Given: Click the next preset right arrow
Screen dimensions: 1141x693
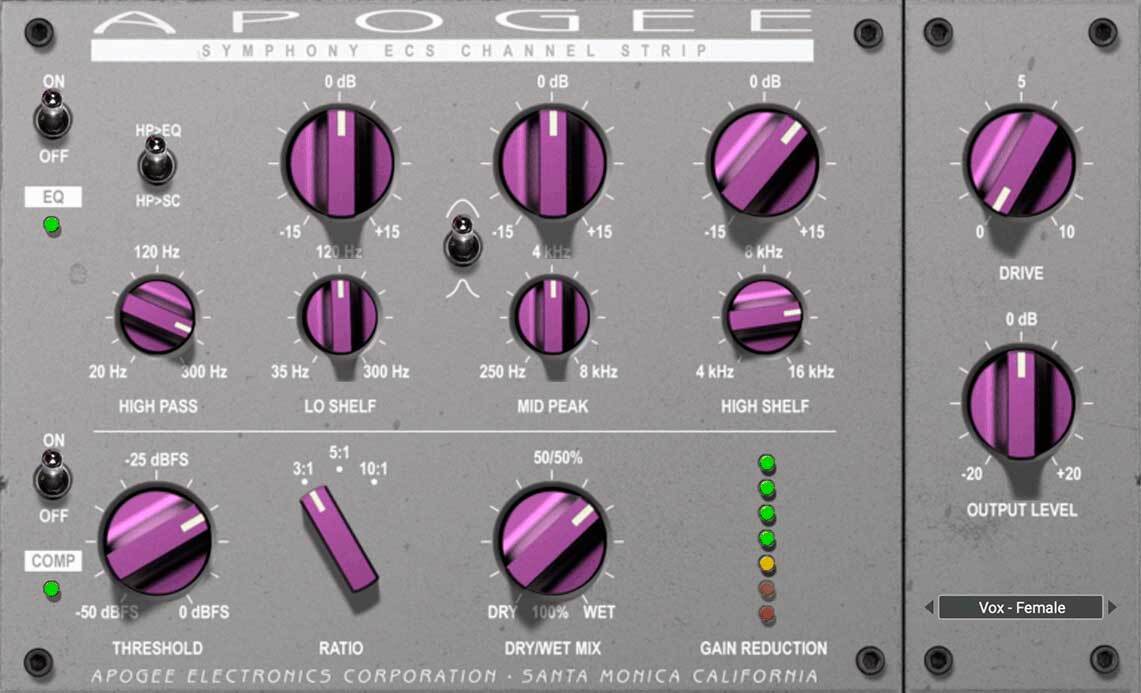Looking at the screenshot, I should 1113,607.
